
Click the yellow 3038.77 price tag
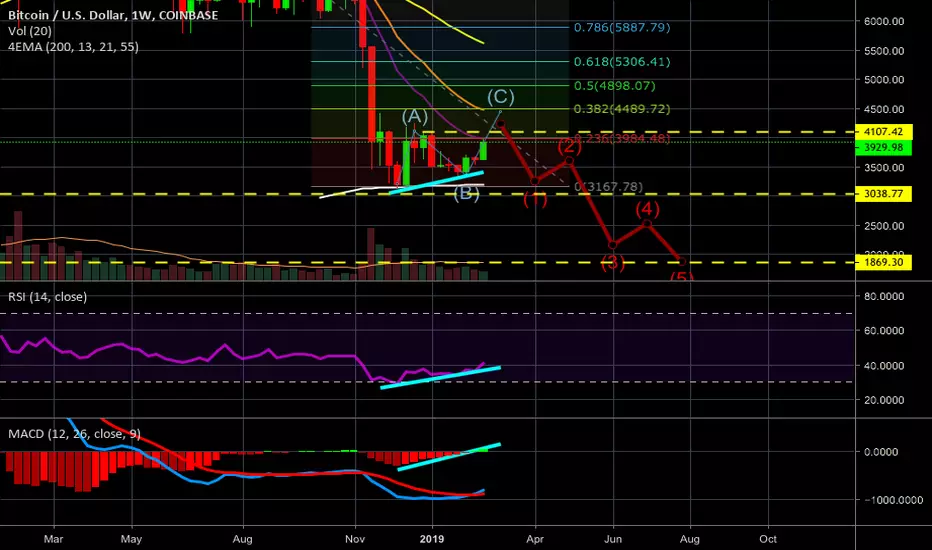click(x=883, y=194)
